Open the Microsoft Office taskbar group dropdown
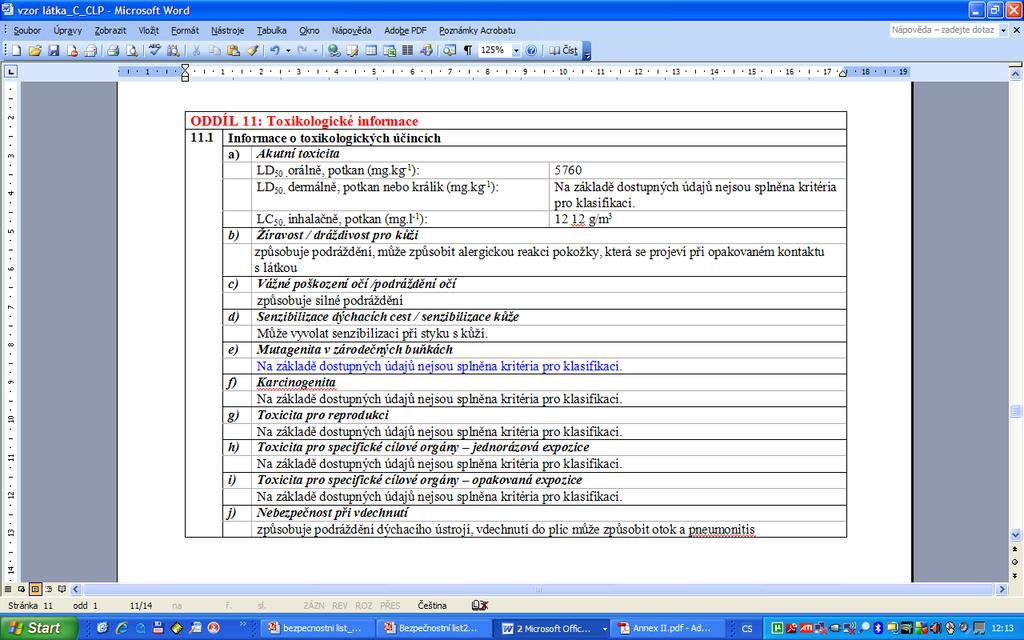The image size is (1024, 640). coord(605,628)
